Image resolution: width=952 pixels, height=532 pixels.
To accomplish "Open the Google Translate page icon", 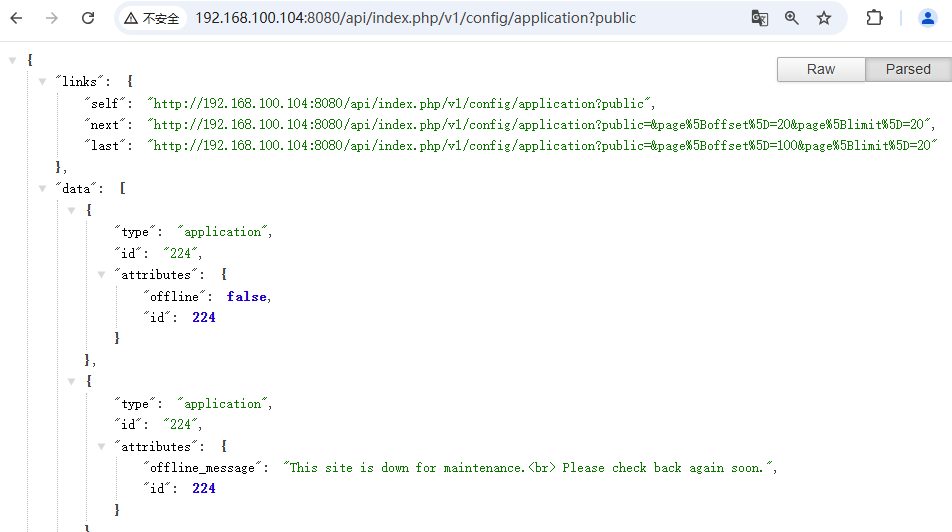I will pyautogui.click(x=760, y=18).
